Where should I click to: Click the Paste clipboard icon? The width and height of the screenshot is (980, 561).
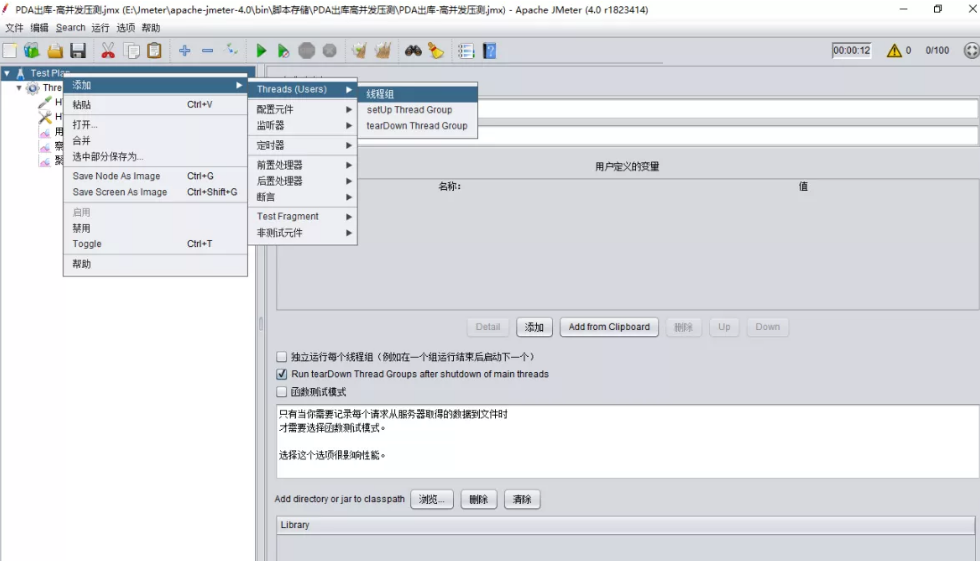(x=154, y=51)
